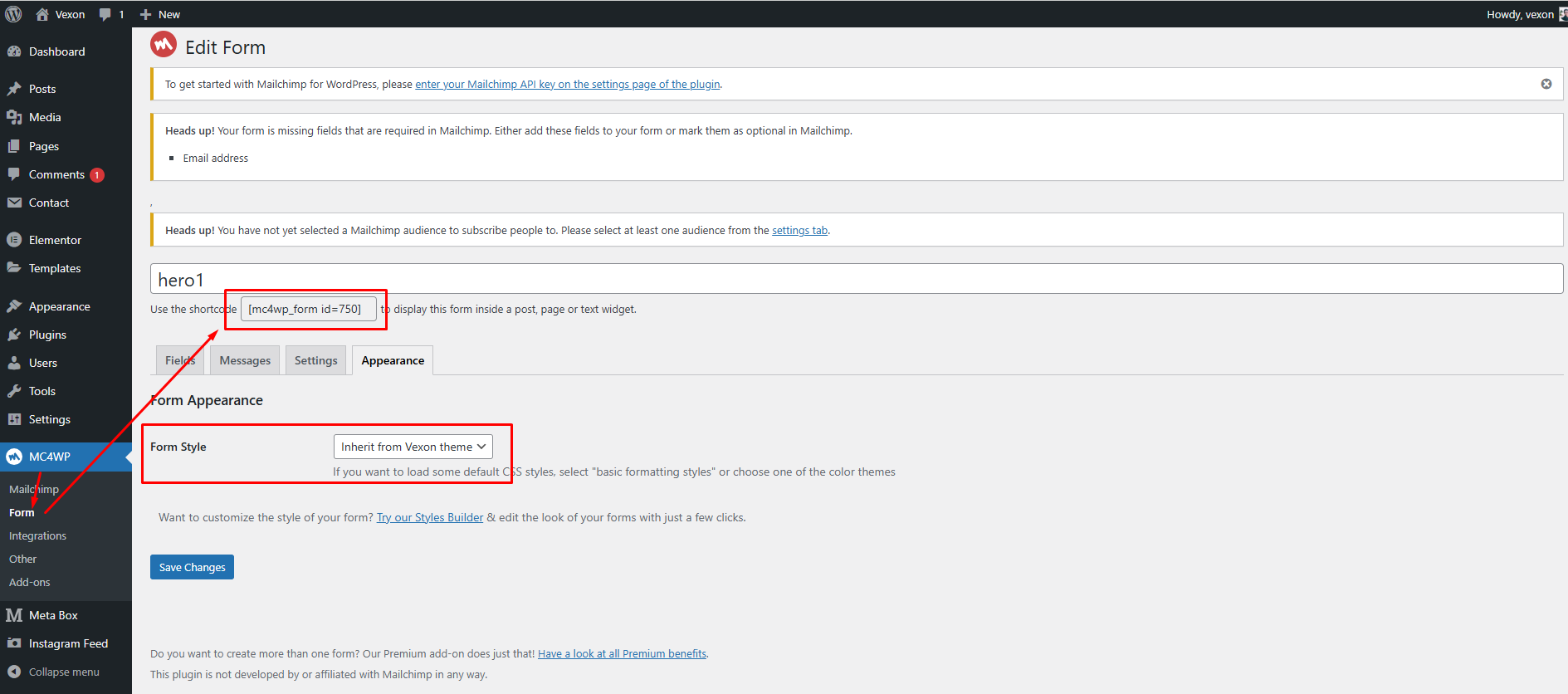Click the Dashboard gauge icon
Viewport: 1568px width, 694px height.
click(x=14, y=51)
